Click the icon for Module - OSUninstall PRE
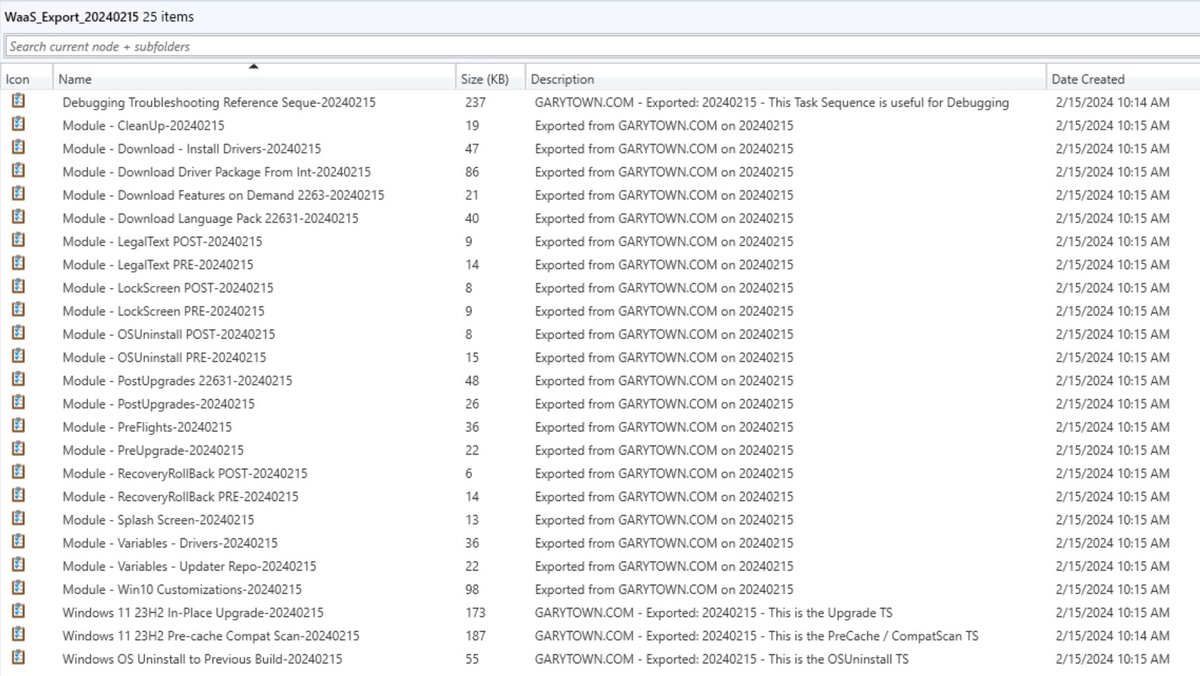1200x676 pixels. [x=18, y=357]
